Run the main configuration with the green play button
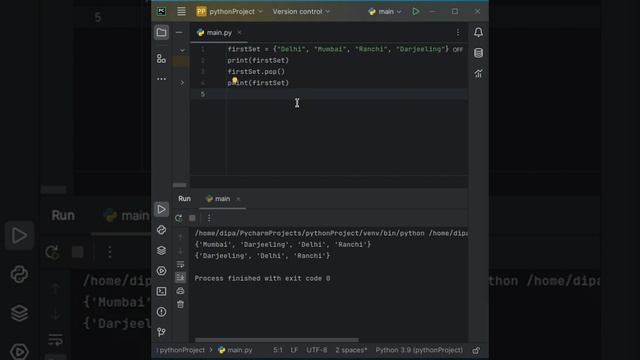 click(x=416, y=11)
